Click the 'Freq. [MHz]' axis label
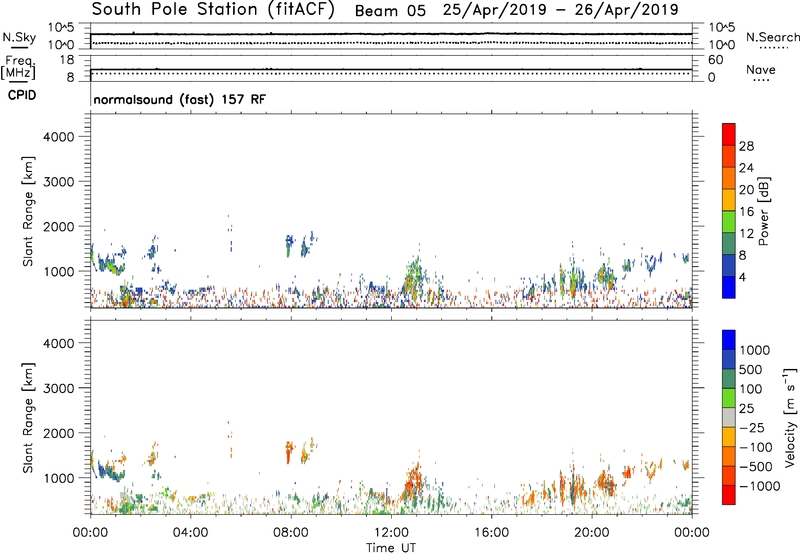 point(19,67)
